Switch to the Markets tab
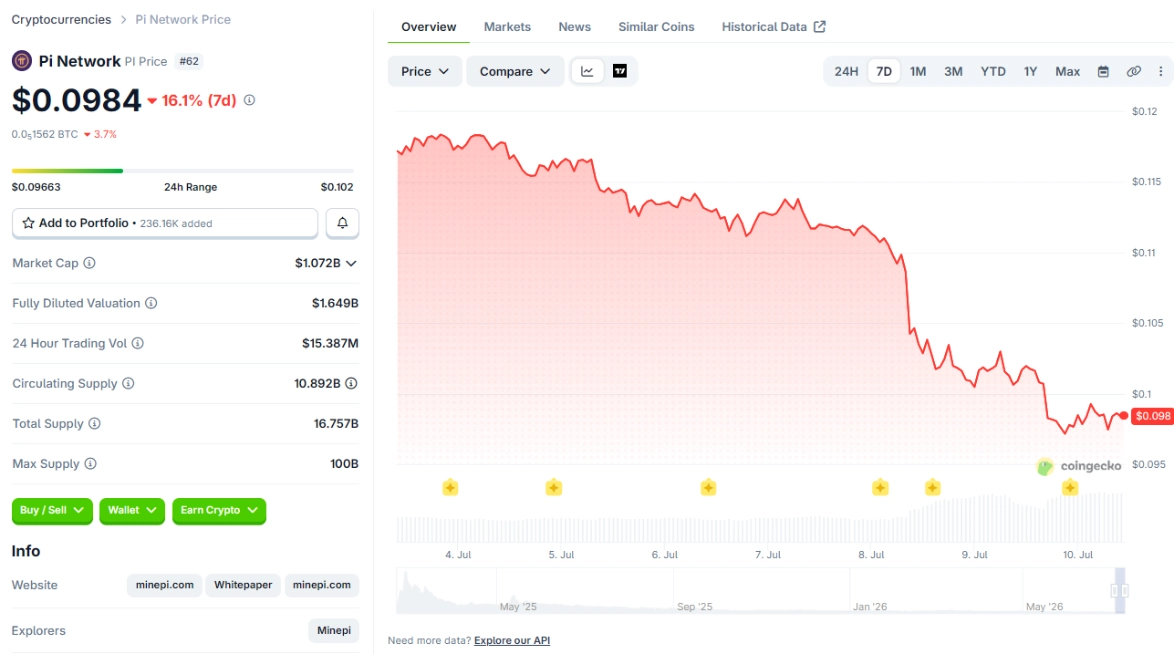This screenshot has height=654, width=1174. (507, 27)
